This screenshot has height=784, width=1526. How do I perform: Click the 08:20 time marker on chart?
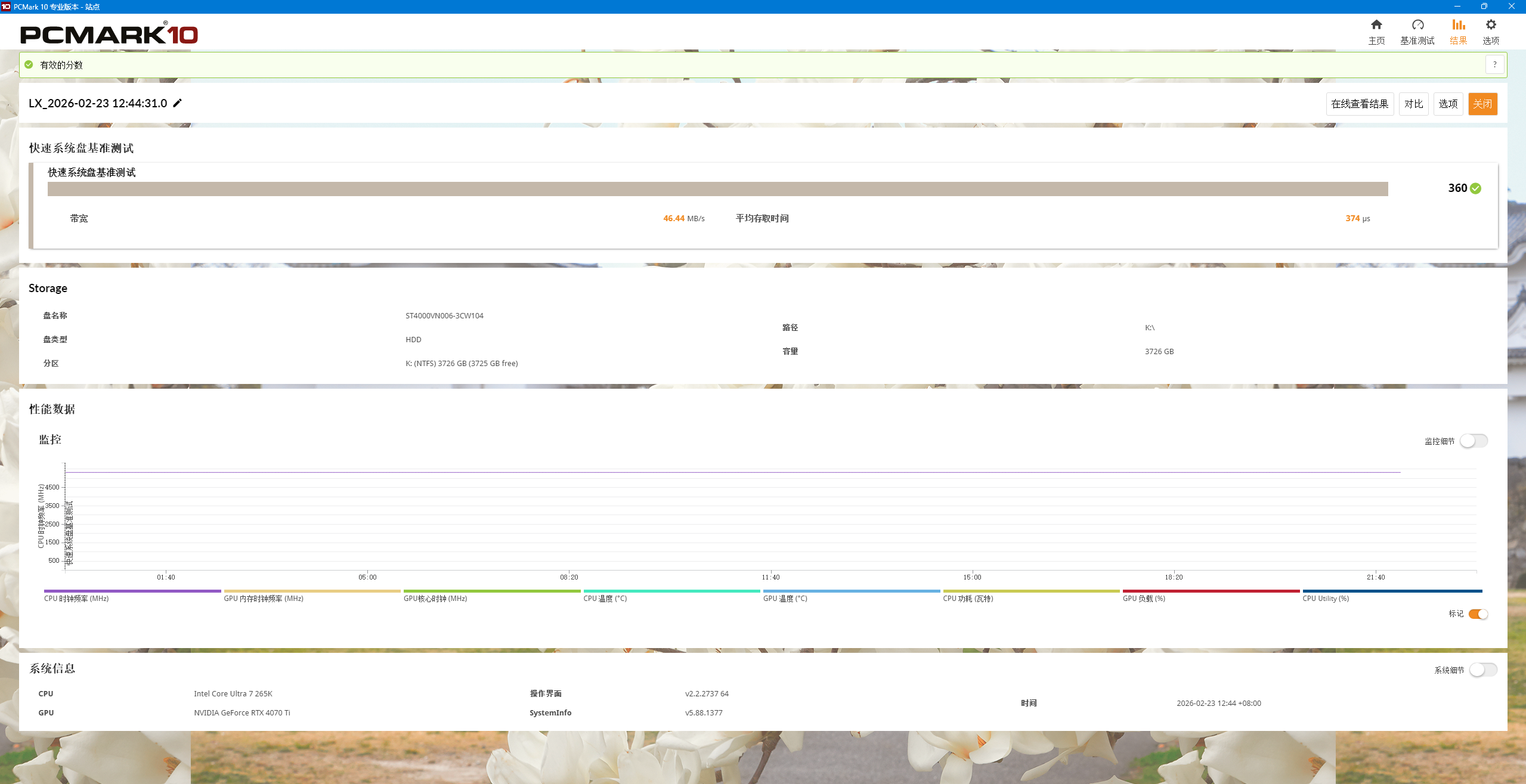point(568,577)
